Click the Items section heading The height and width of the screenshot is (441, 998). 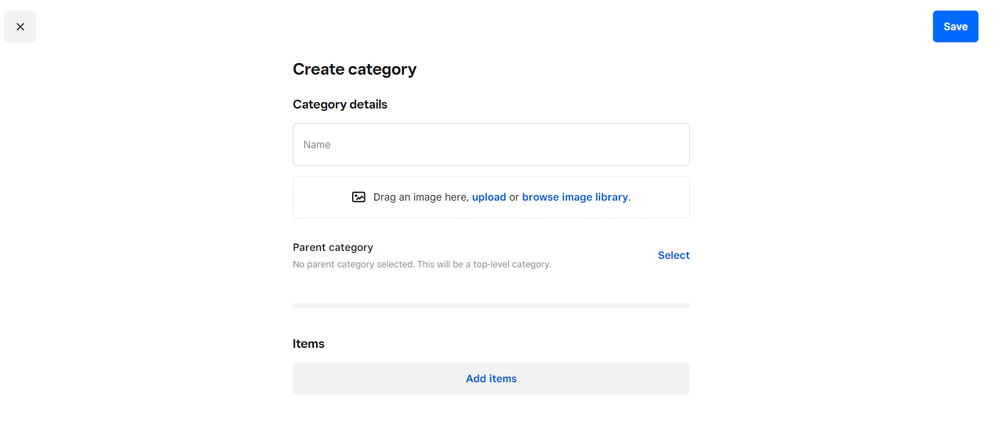[x=308, y=344]
